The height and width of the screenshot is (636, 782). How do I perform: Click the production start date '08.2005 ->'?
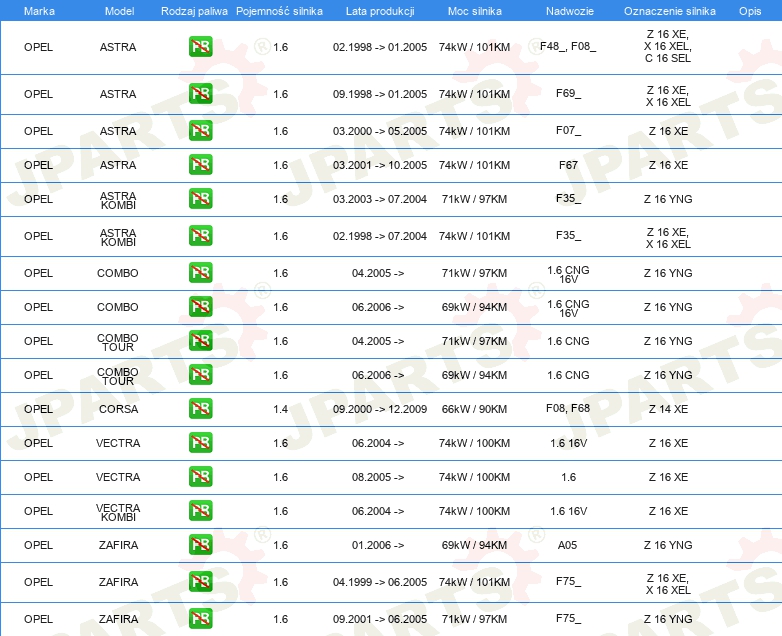pos(378,477)
